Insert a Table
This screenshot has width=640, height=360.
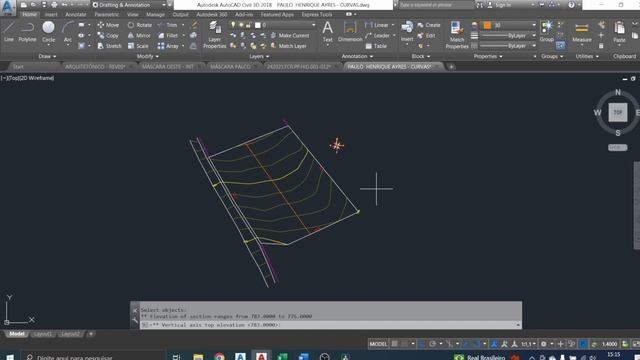[x=376, y=46]
